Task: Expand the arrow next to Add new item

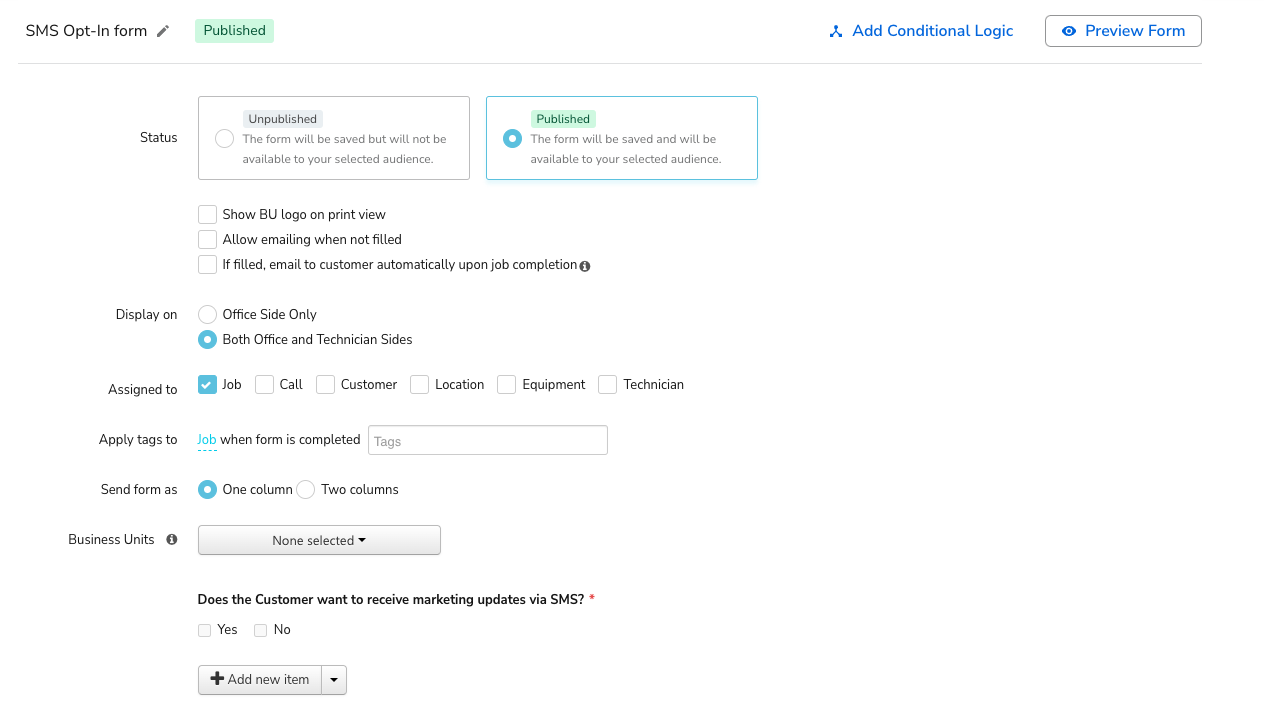Action: 334,679
